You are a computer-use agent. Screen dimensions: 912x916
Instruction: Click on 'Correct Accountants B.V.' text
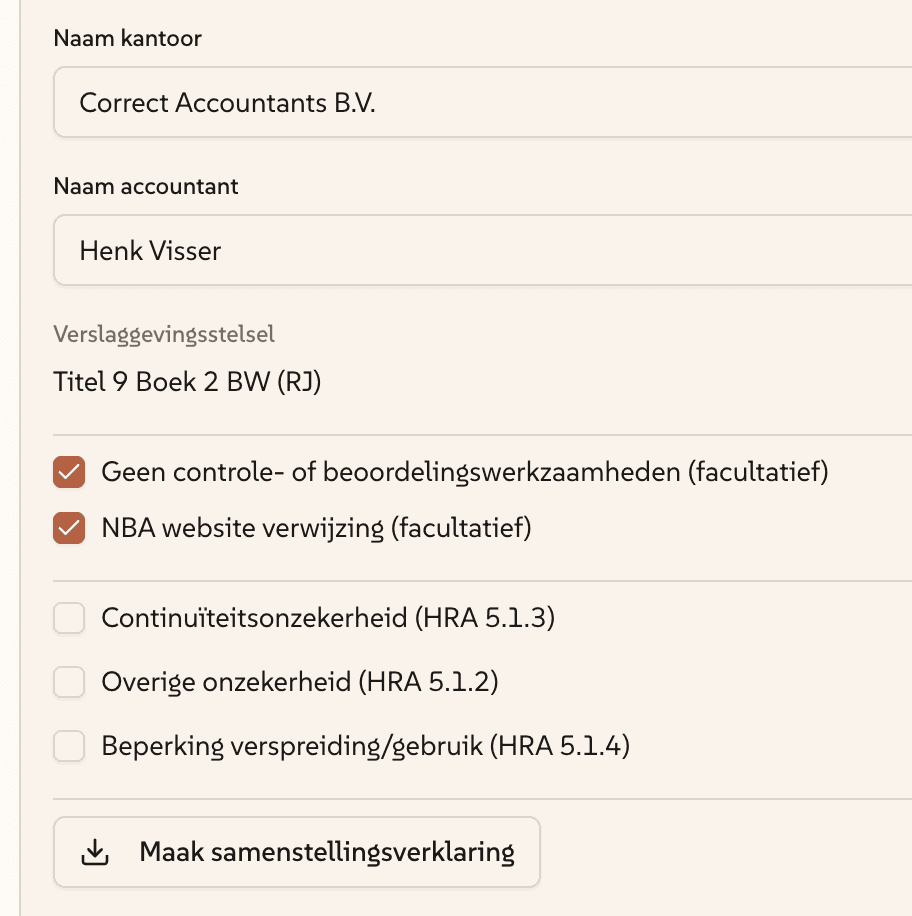point(227,102)
